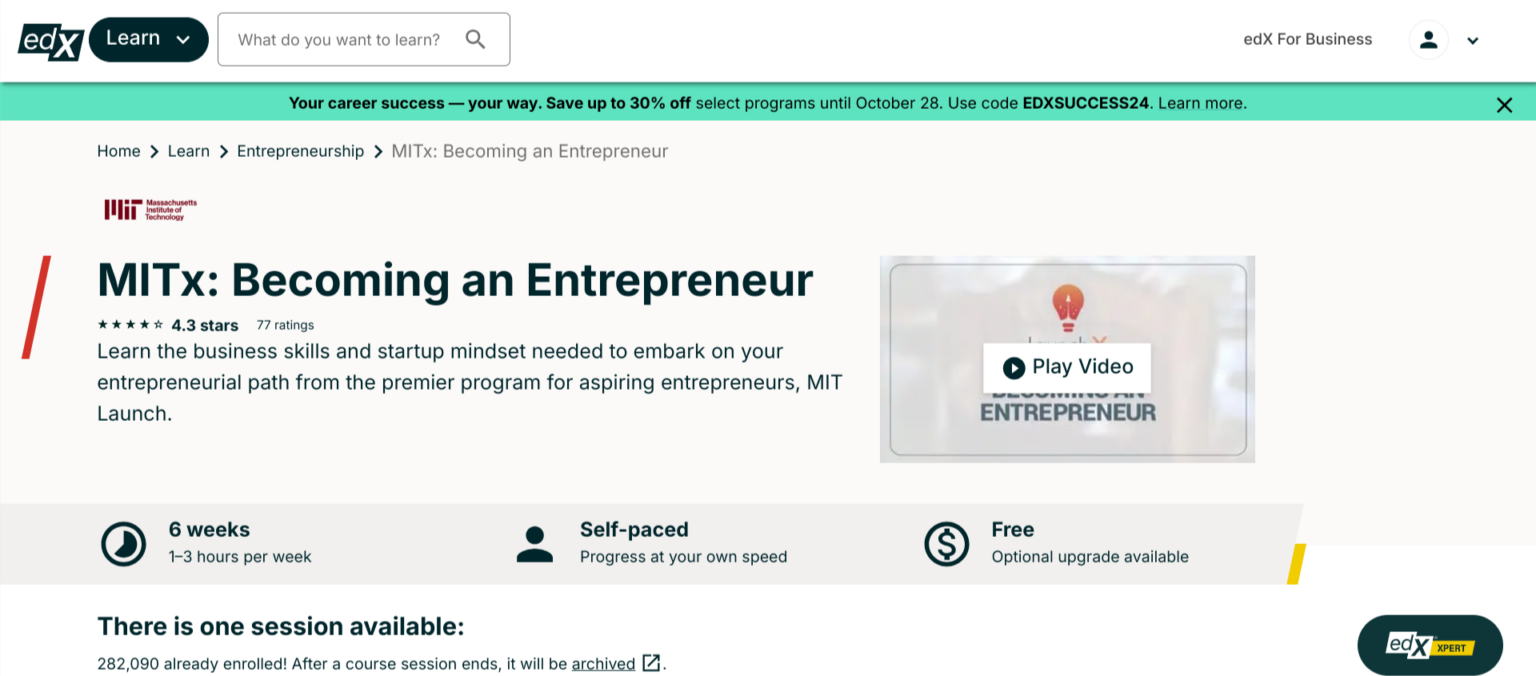Click the dollar sign icon next to Free
This screenshot has height=676, width=1536.
coord(946,542)
